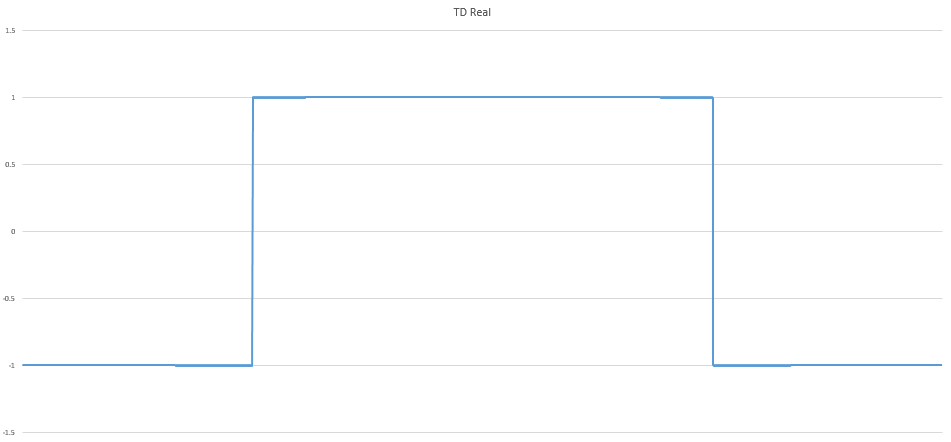This screenshot has width=951, height=442.
Task: Select the "TD Real" chart title
Action: point(472,13)
